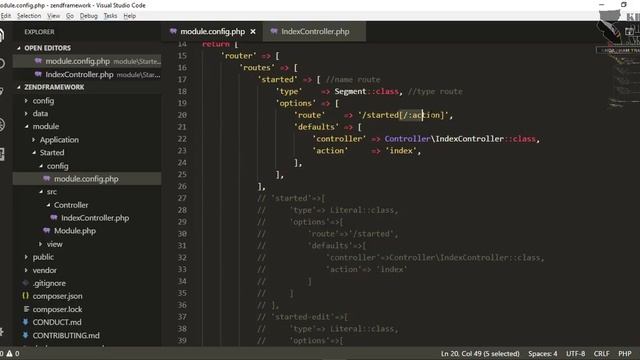Collapse the module folder
The width and height of the screenshot is (640, 360).
click(x=26, y=127)
